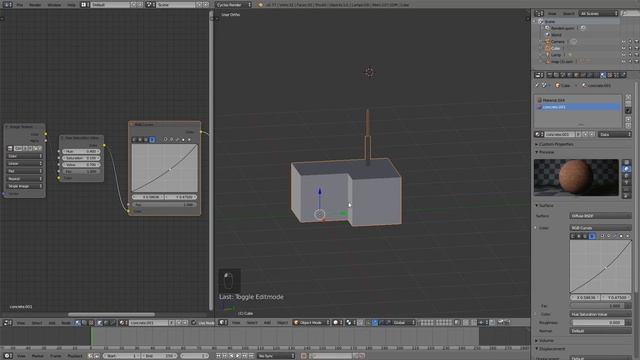This screenshot has width=640, height=360.
Task: Click the timeline editor type icon
Action: (7, 356)
